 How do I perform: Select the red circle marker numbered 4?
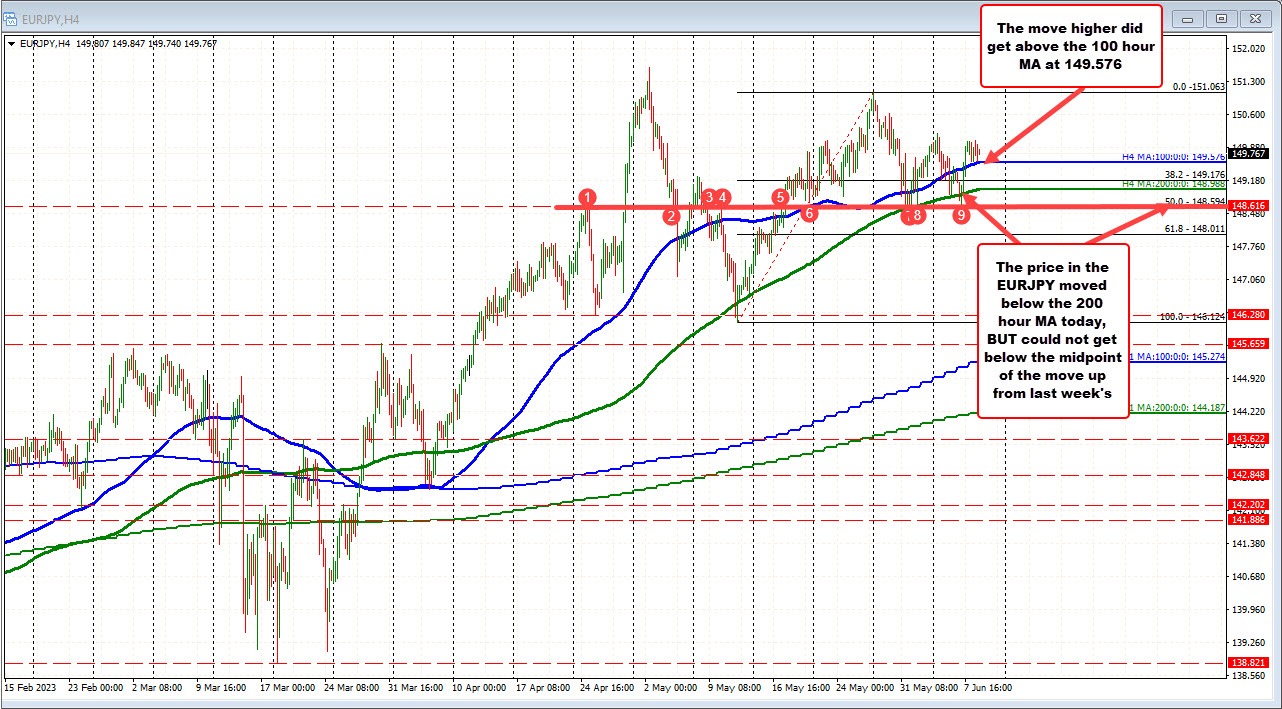pyautogui.click(x=723, y=197)
